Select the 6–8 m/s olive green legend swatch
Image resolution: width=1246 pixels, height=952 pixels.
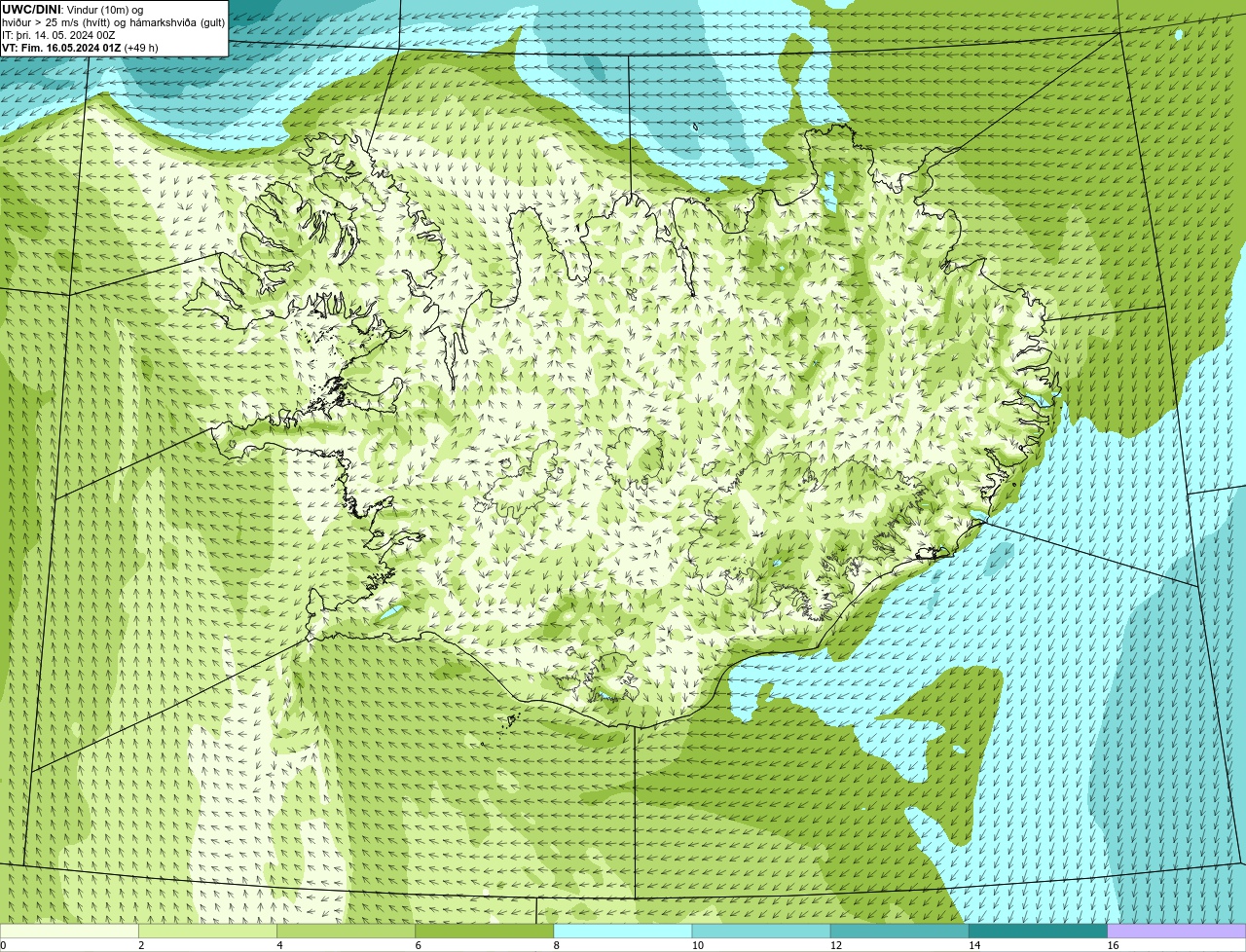coord(484,932)
